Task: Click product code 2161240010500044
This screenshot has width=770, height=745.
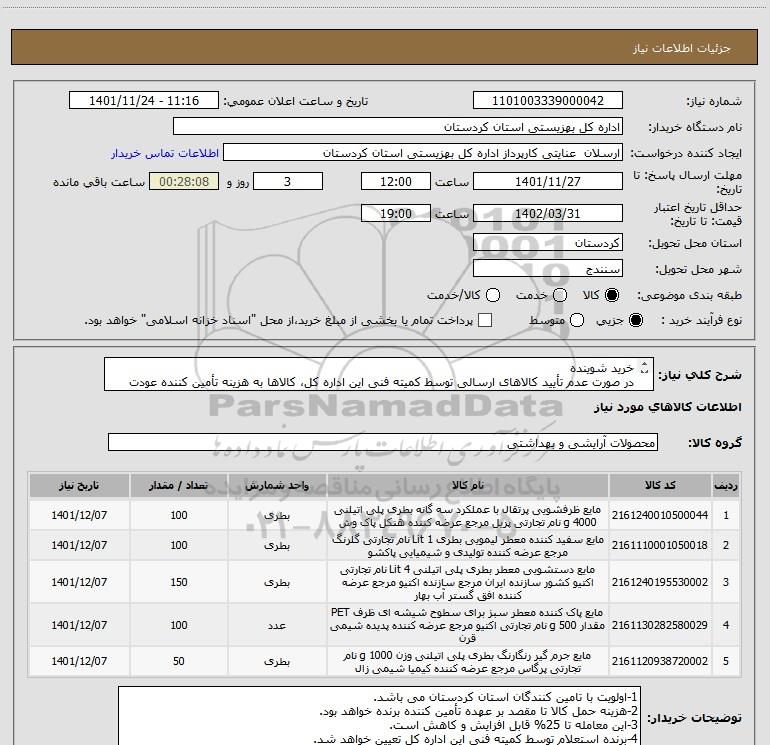Action: pos(660,515)
